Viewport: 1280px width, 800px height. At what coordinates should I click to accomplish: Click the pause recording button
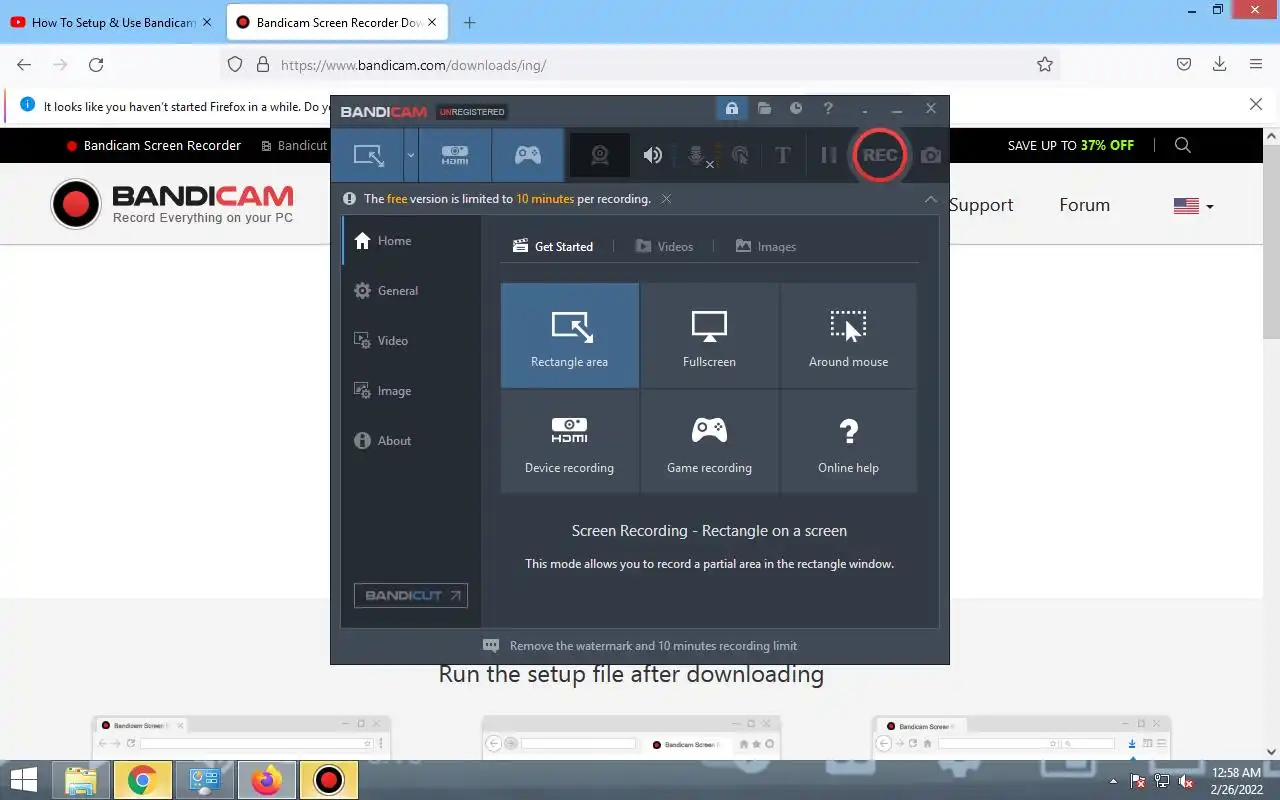click(x=828, y=155)
